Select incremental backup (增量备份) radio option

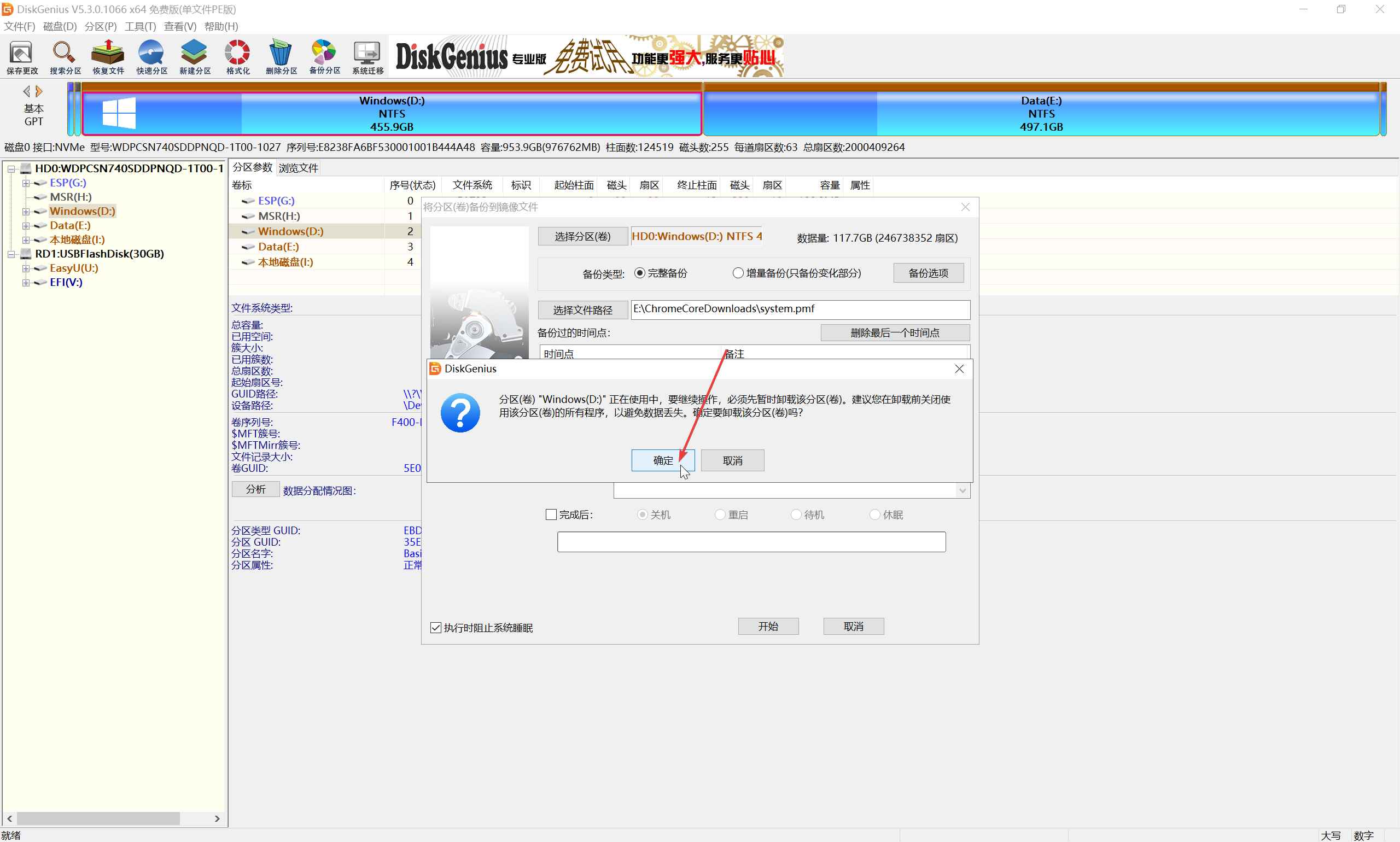click(738, 273)
